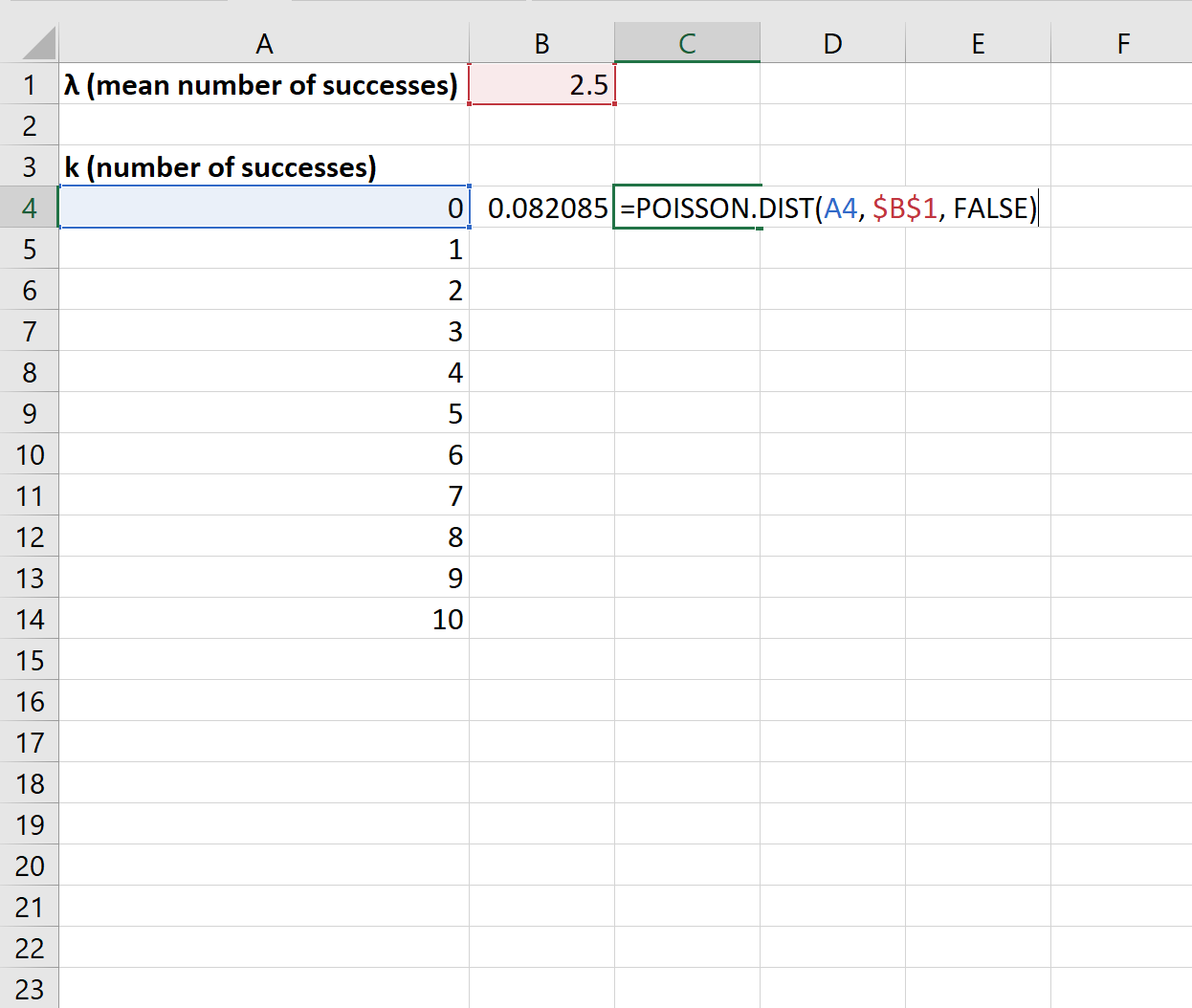The image size is (1192, 1008).
Task: Select column B header
Action: [x=541, y=43]
